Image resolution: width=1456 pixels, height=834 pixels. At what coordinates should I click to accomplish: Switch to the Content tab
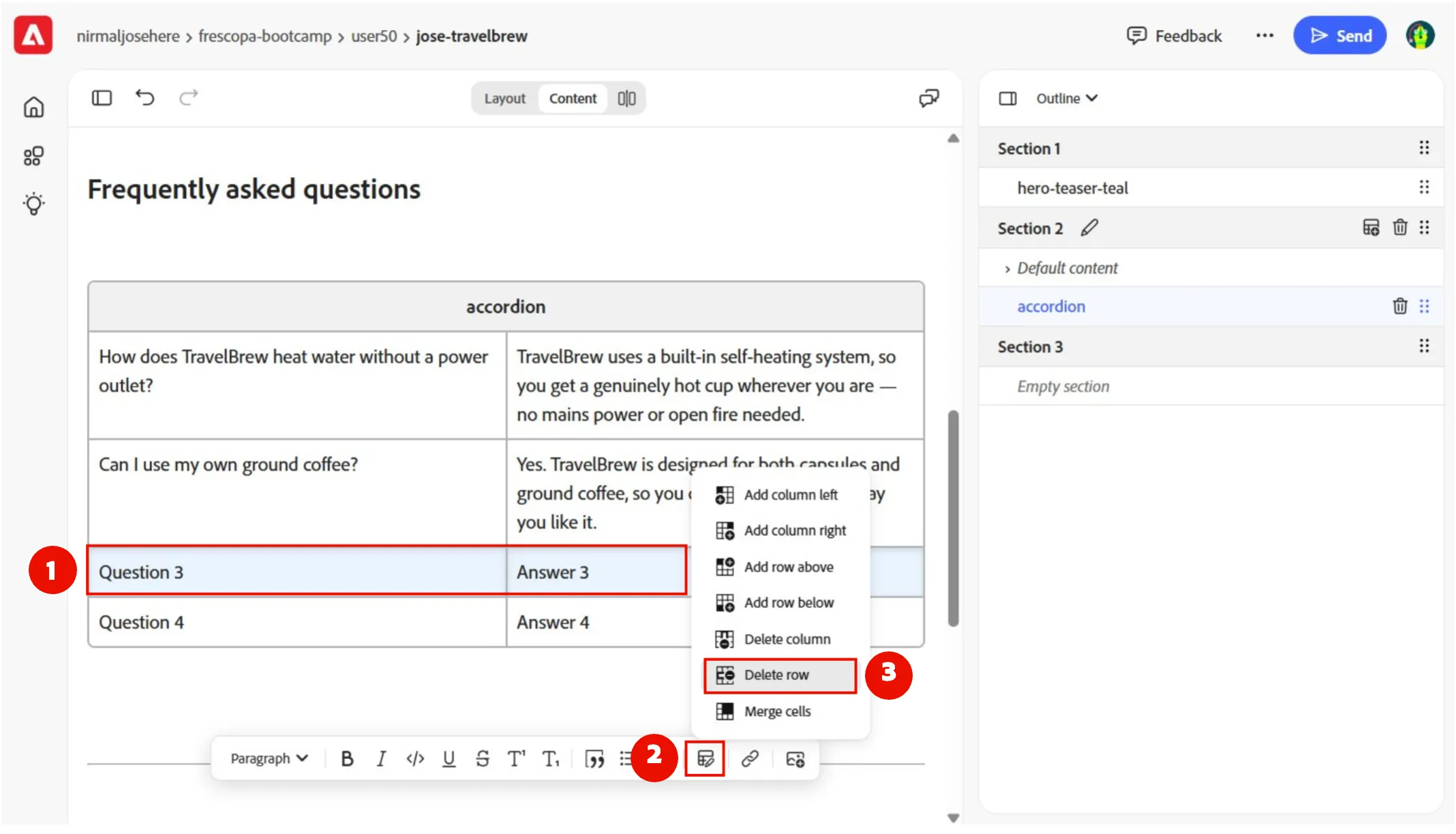(573, 99)
